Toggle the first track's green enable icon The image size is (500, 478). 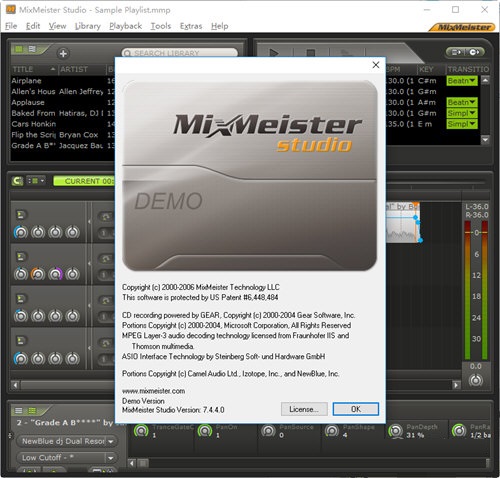[x=21, y=215]
